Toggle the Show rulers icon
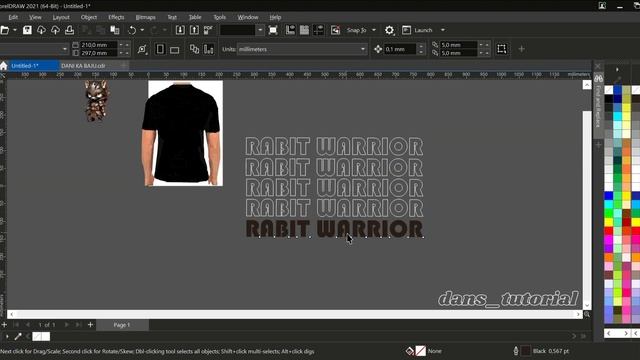The width and height of the screenshot is (640, 360). (x=290, y=30)
